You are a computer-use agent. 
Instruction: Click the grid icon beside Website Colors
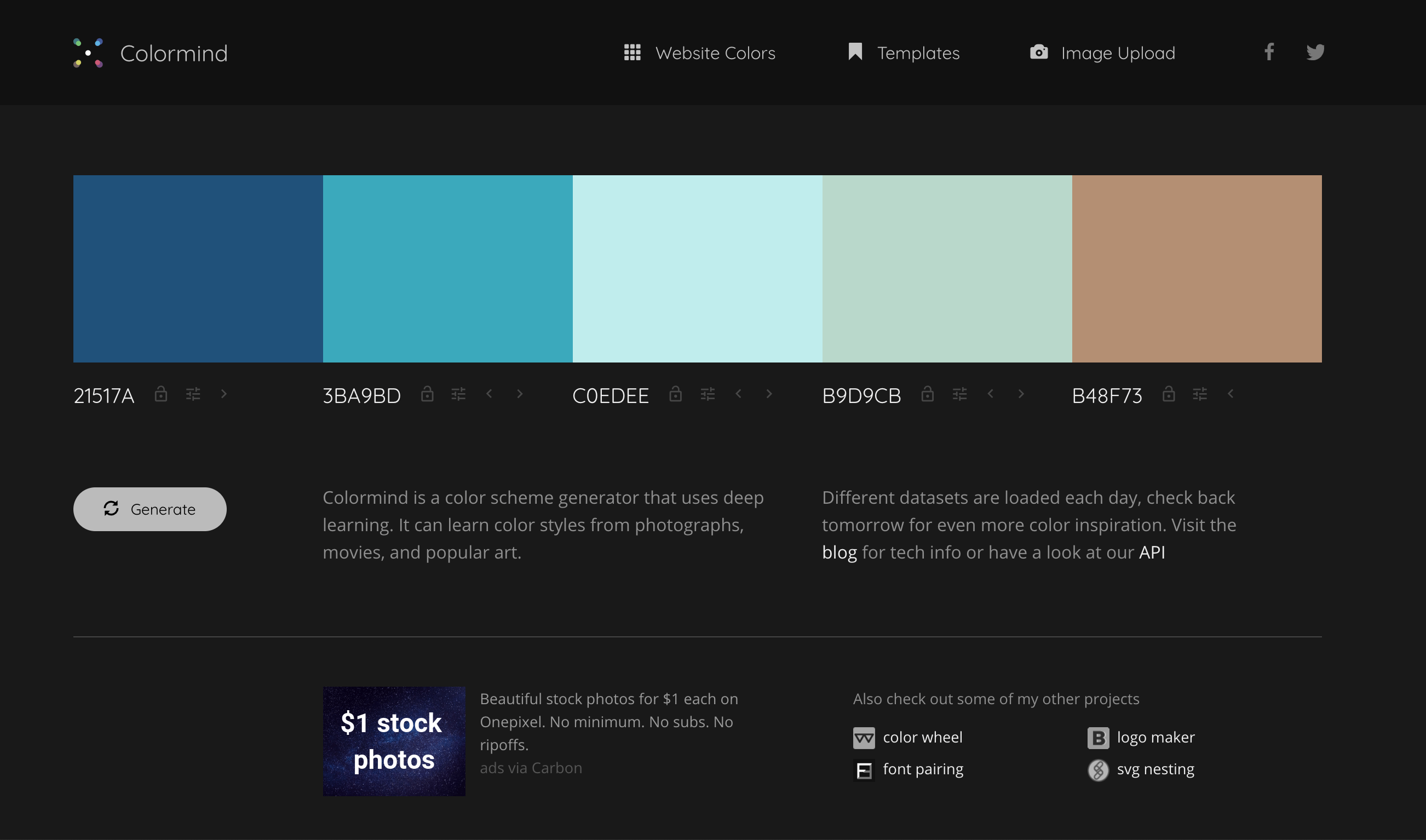633,52
